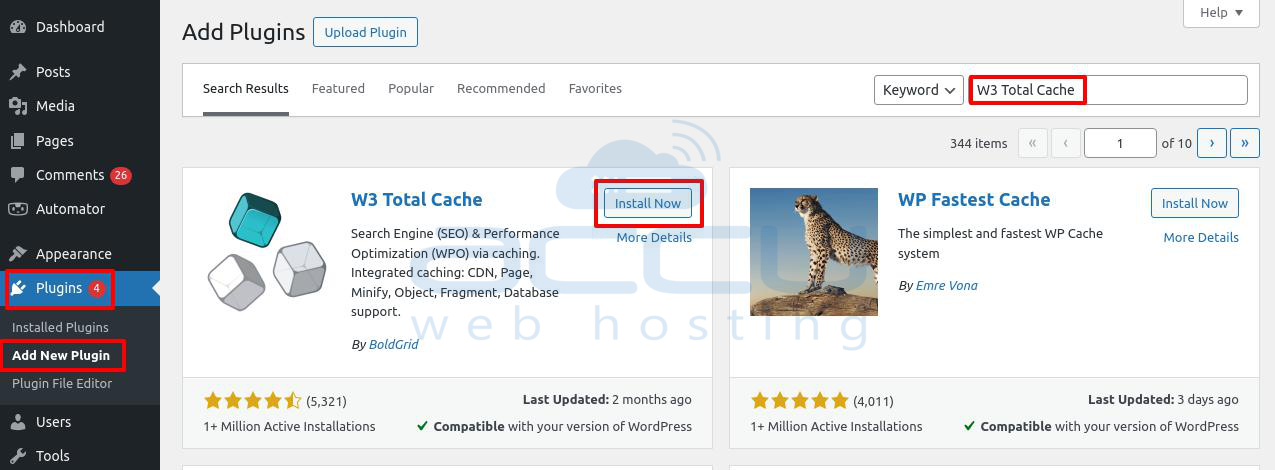Click the 'Add Plugins' page heading
This screenshot has width=1275, height=470.
(x=243, y=32)
